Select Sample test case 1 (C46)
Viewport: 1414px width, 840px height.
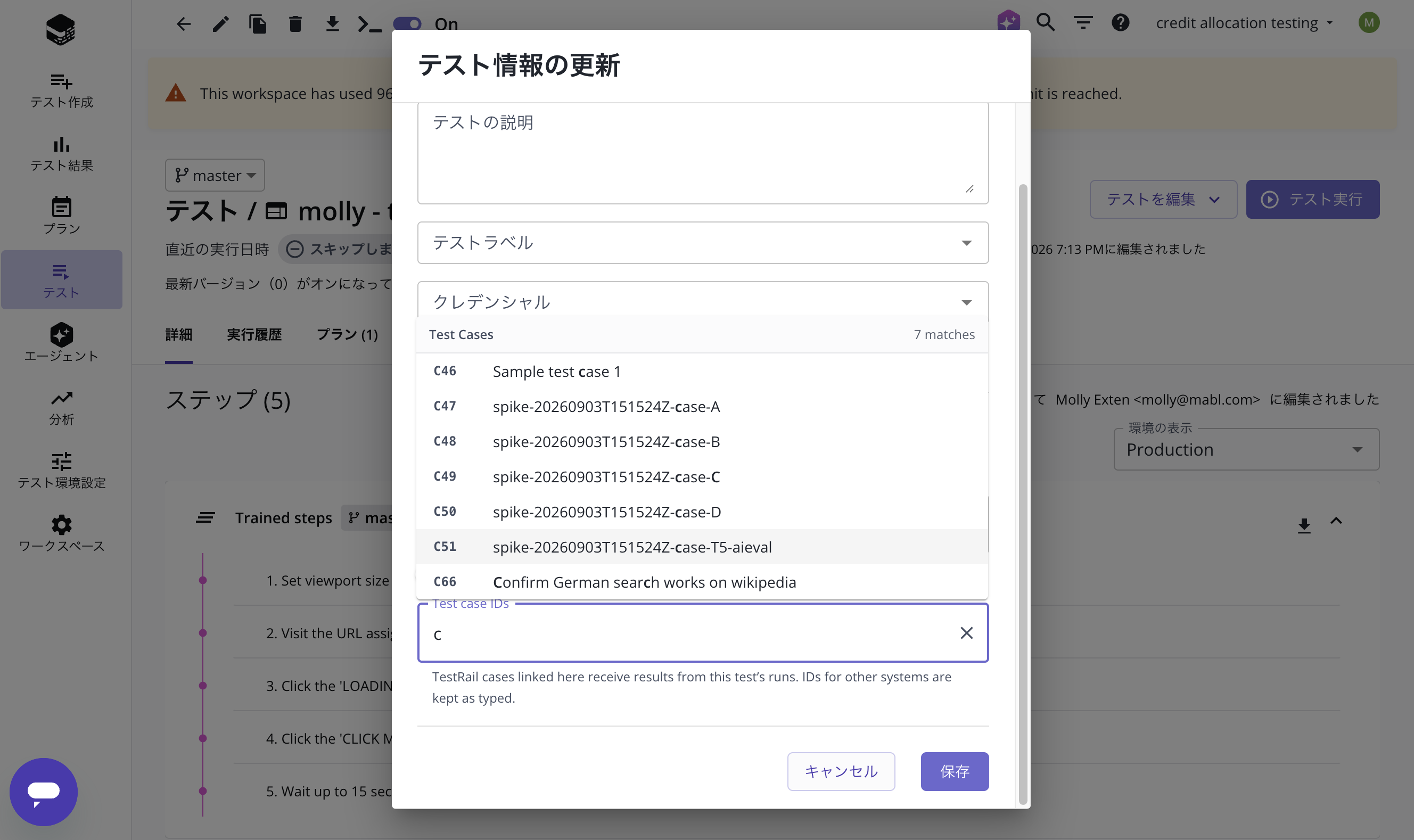(702, 372)
